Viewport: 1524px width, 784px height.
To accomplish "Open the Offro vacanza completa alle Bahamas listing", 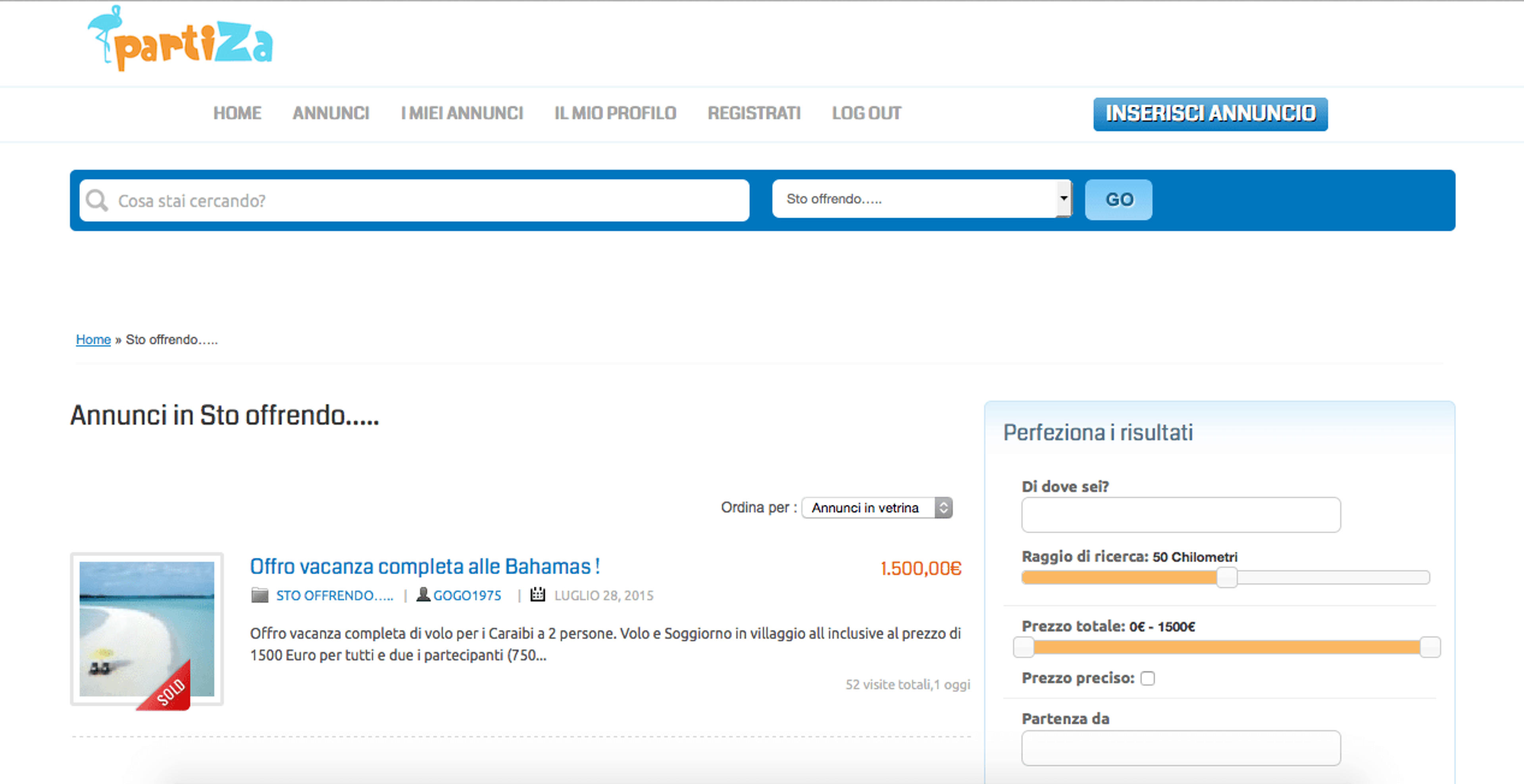I will click(x=425, y=567).
